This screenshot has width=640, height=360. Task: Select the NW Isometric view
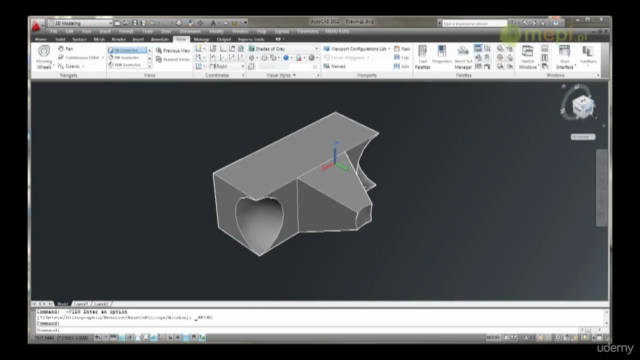(127, 65)
